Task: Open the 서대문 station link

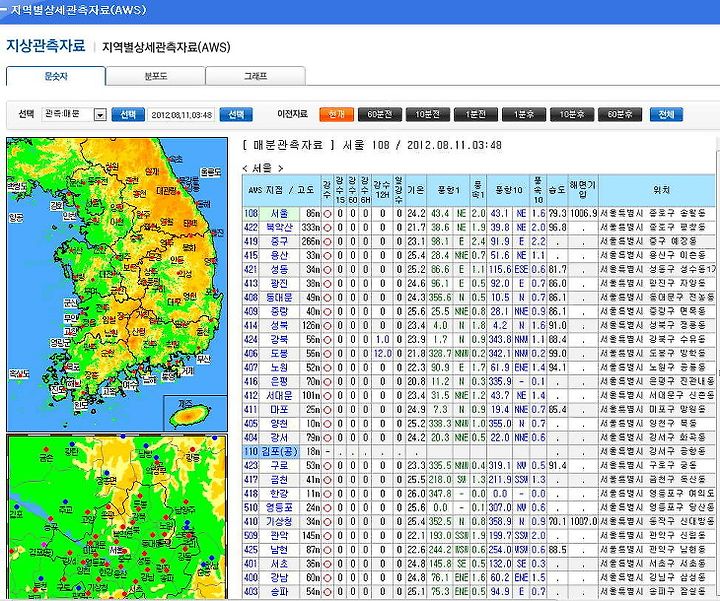Action: (279, 396)
